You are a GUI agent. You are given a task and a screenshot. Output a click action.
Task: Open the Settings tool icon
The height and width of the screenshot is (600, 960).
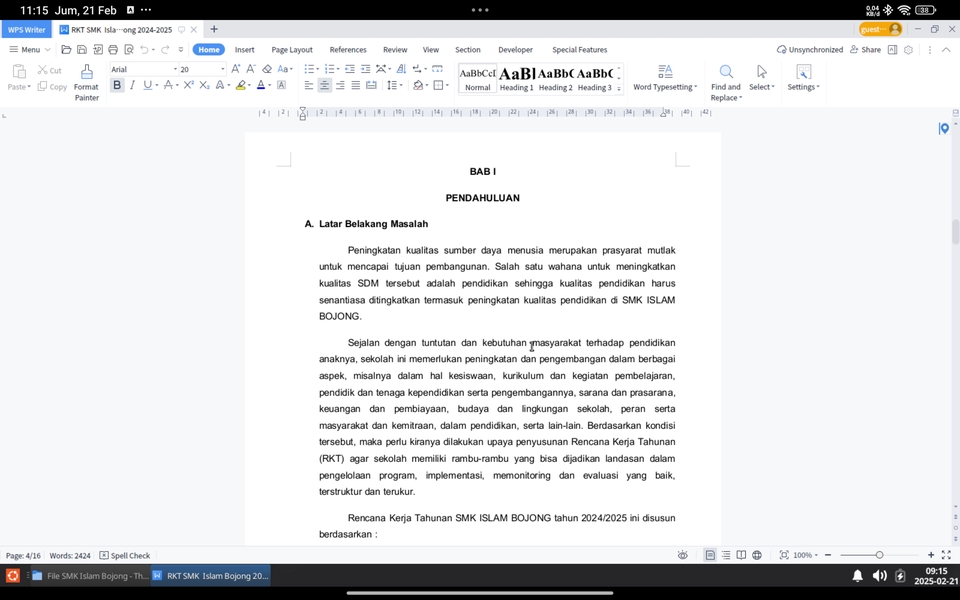[x=803, y=72]
